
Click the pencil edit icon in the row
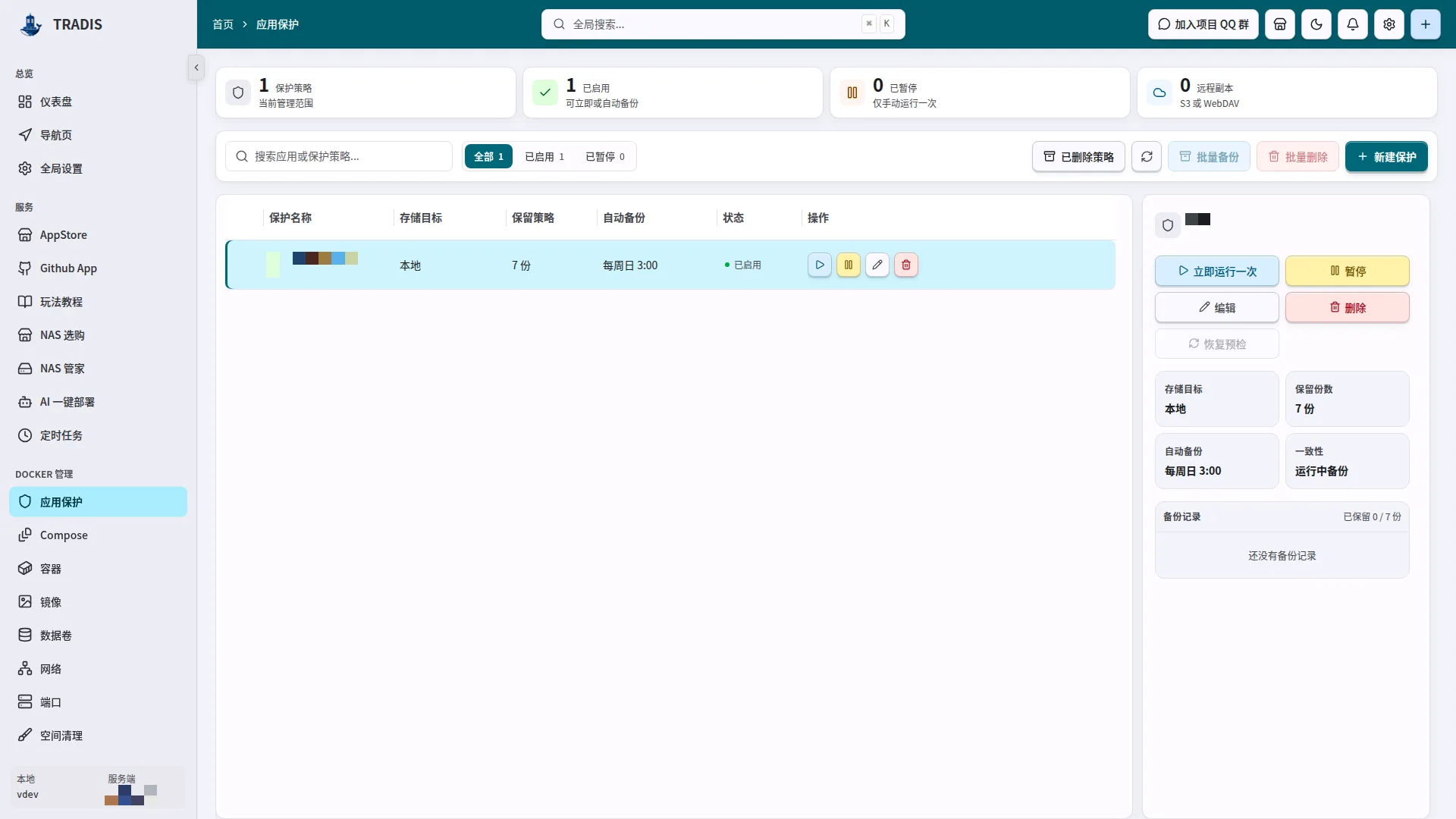(x=877, y=265)
